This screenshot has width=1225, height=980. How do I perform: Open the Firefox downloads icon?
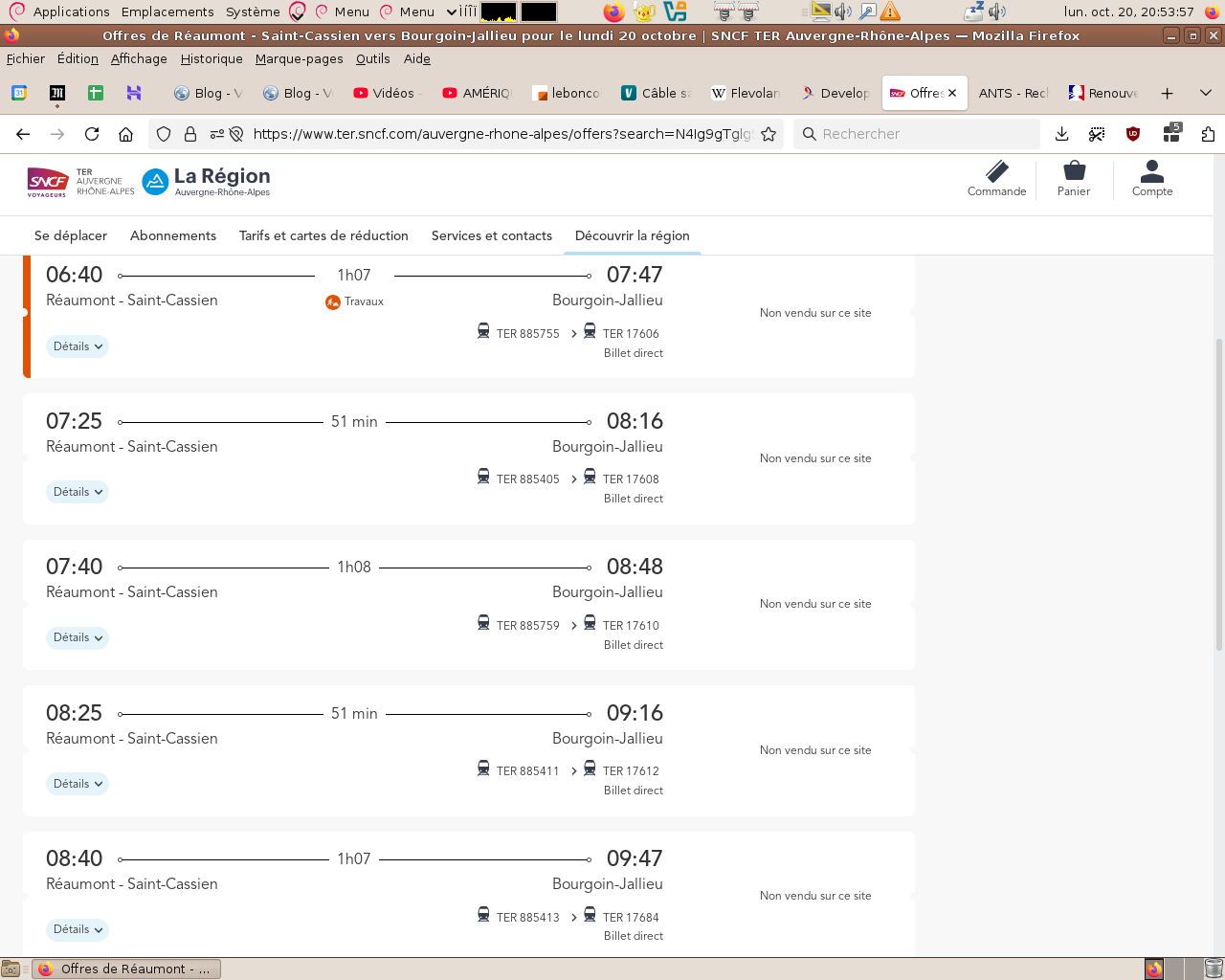(x=1061, y=134)
